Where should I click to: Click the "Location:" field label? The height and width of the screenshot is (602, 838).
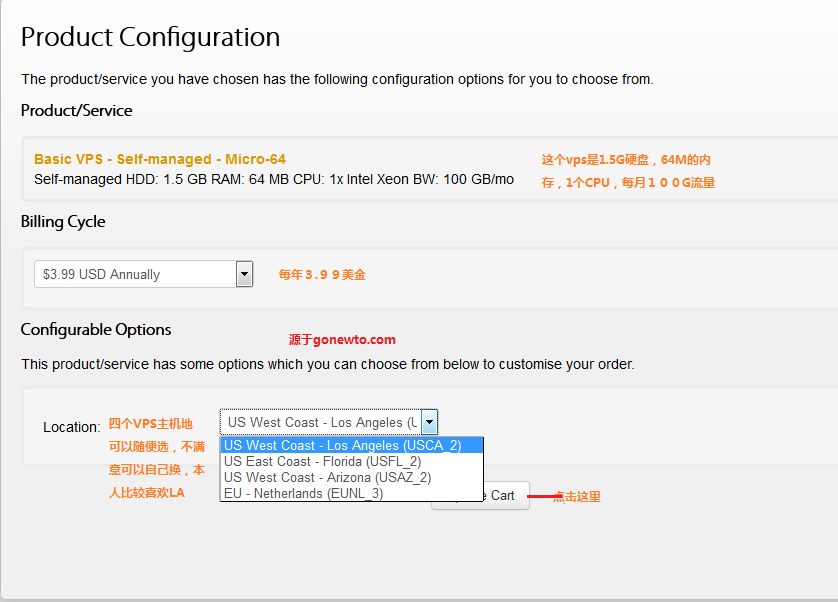point(71,427)
